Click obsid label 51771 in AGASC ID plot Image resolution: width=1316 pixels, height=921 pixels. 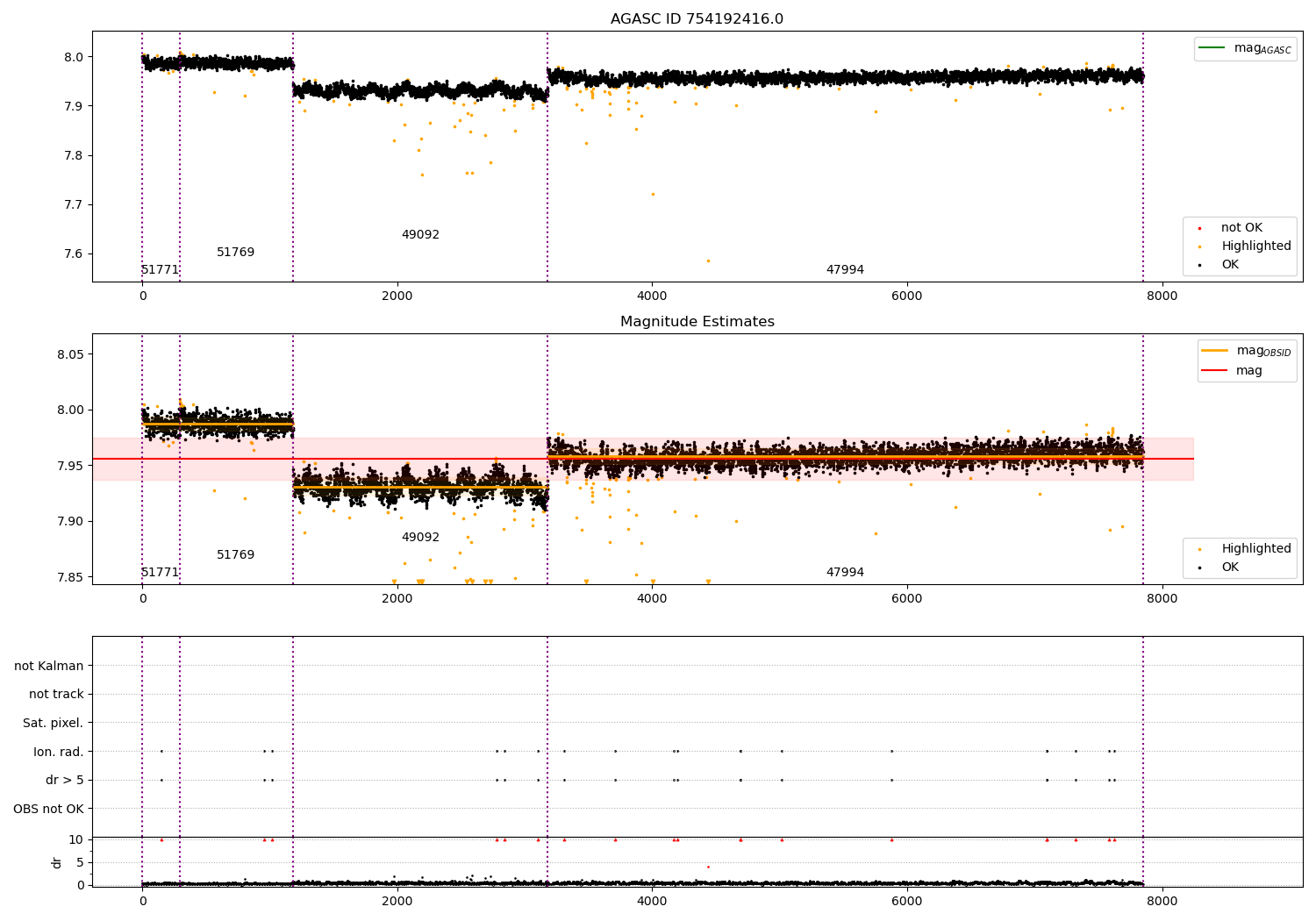click(160, 270)
